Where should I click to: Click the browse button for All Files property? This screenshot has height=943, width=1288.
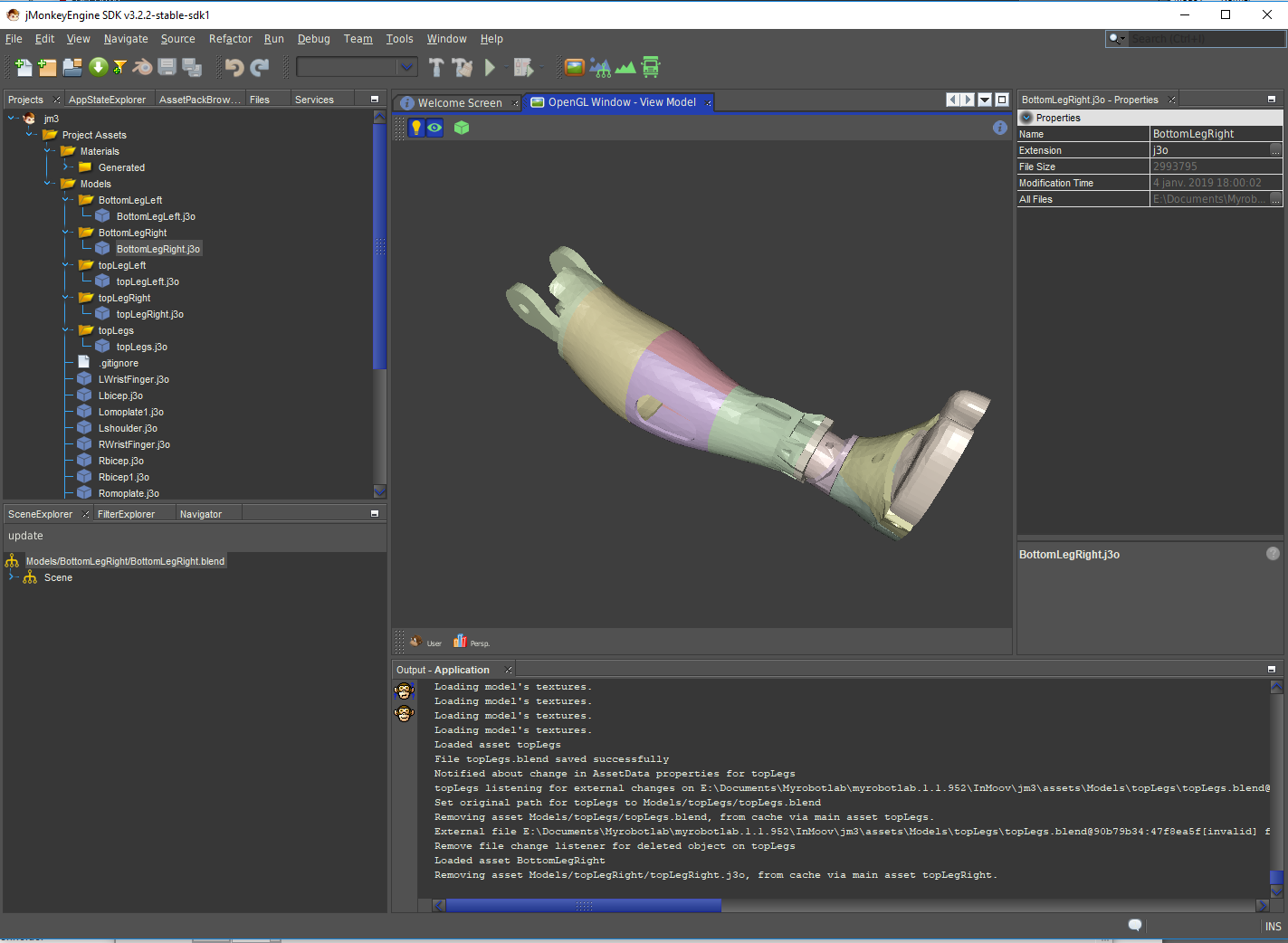[x=1275, y=199]
